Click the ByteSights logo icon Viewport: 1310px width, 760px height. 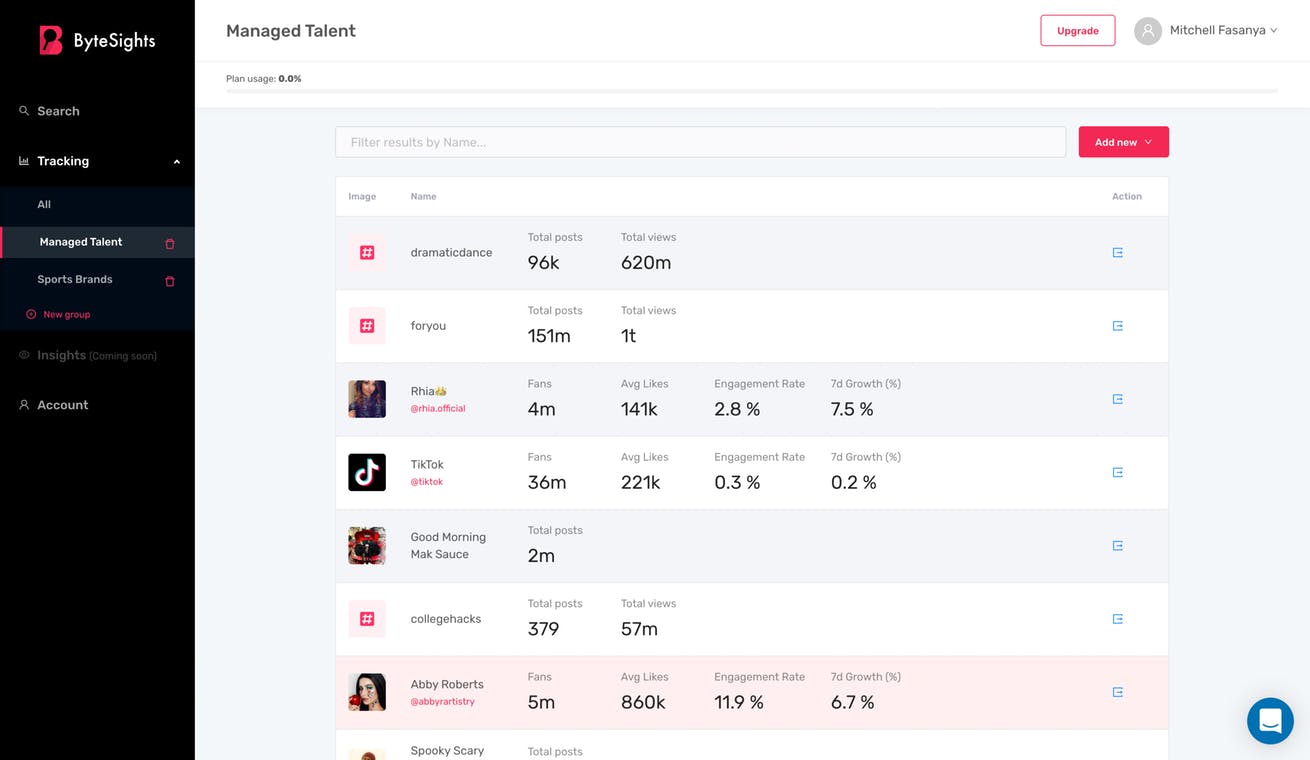[51, 40]
